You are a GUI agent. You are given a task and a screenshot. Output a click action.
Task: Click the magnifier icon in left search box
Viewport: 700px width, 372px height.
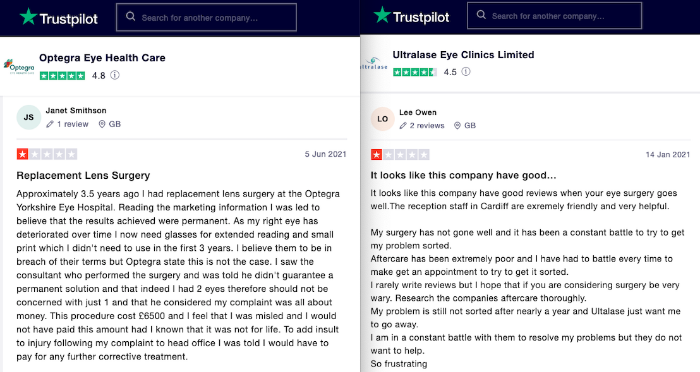click(x=130, y=17)
